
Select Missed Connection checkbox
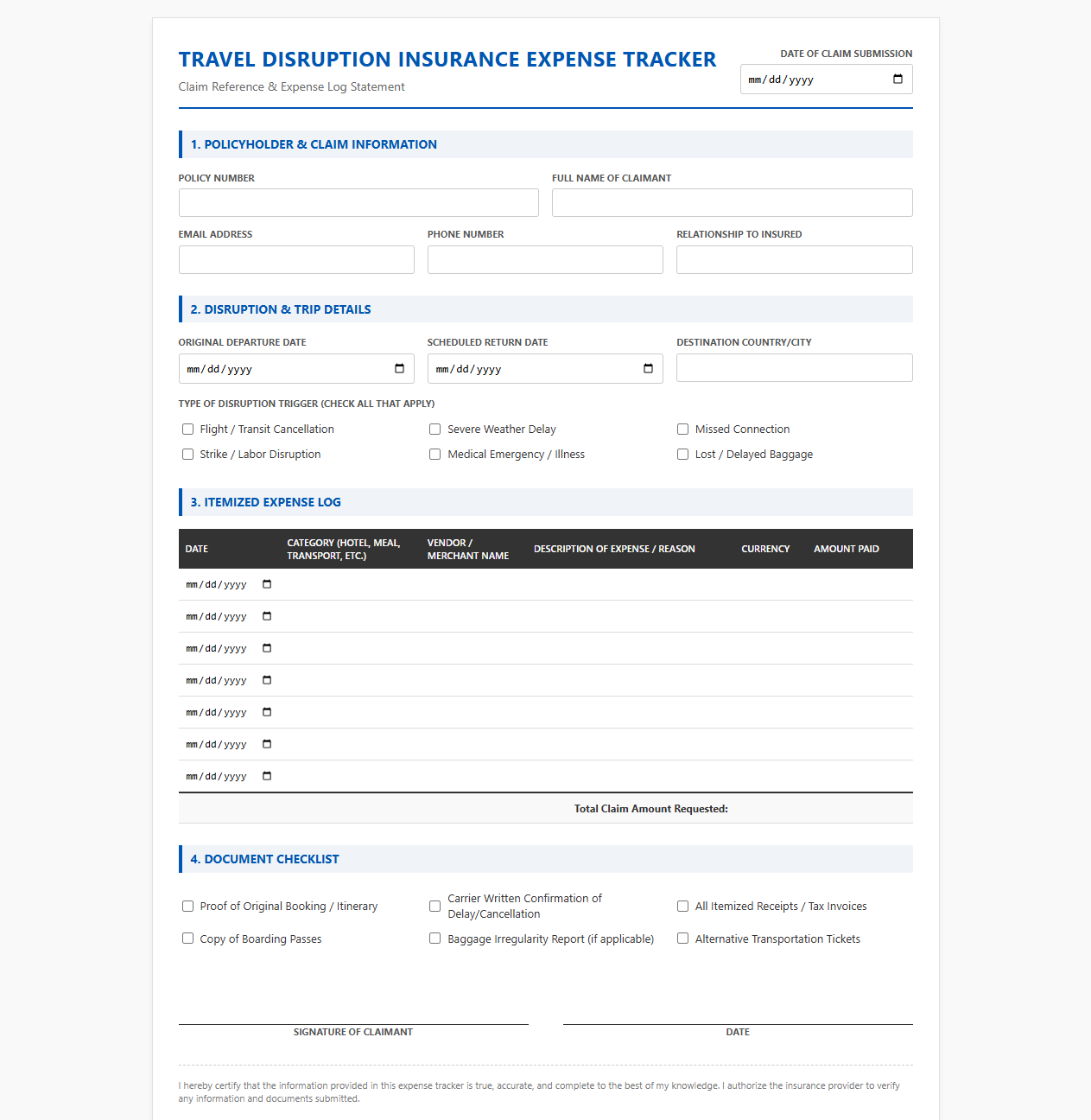[682, 430]
